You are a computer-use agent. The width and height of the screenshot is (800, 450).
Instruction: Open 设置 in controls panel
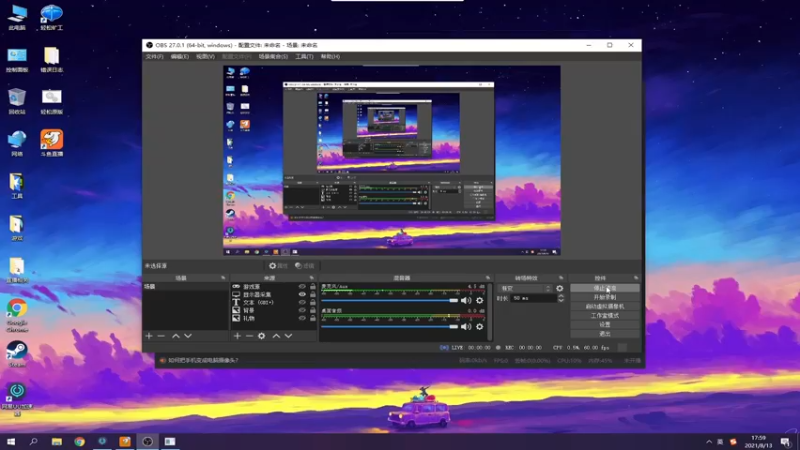(x=605, y=324)
